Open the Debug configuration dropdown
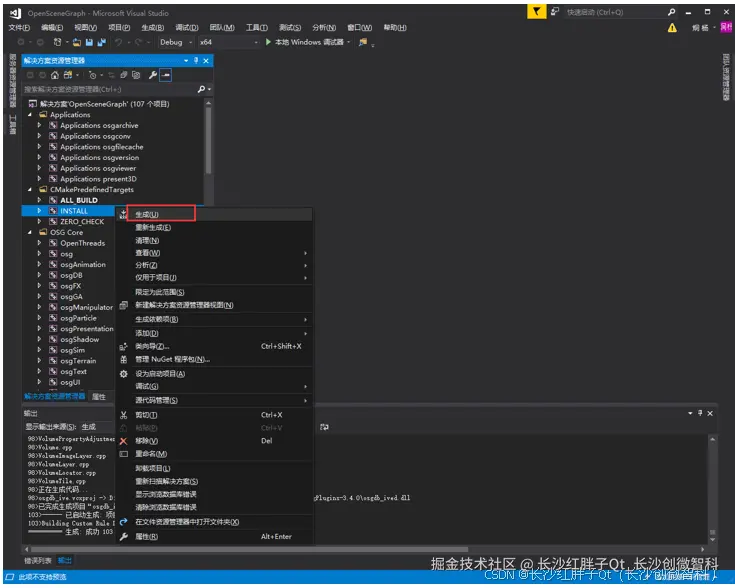The image size is (735, 588). 176,42
